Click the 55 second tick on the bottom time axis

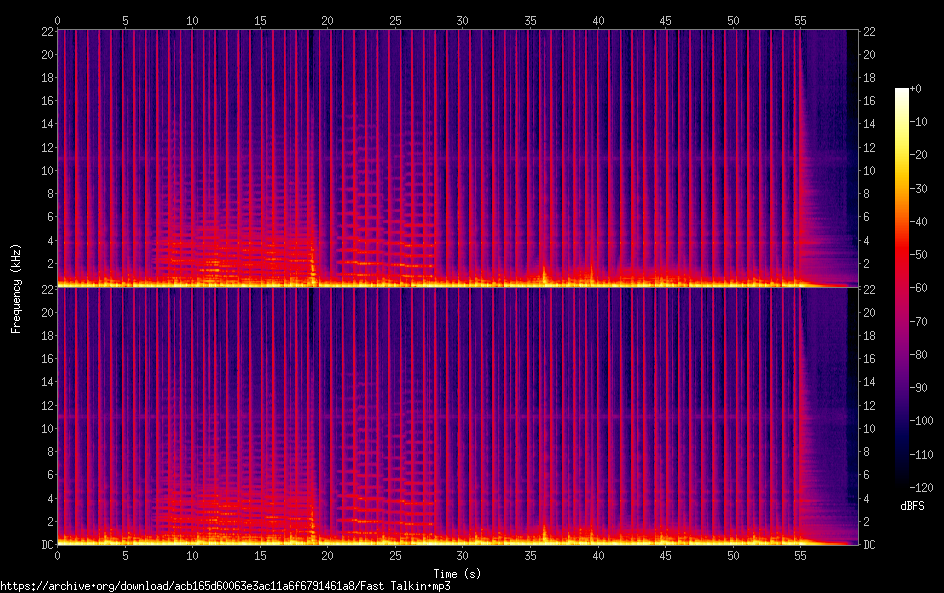800,554
